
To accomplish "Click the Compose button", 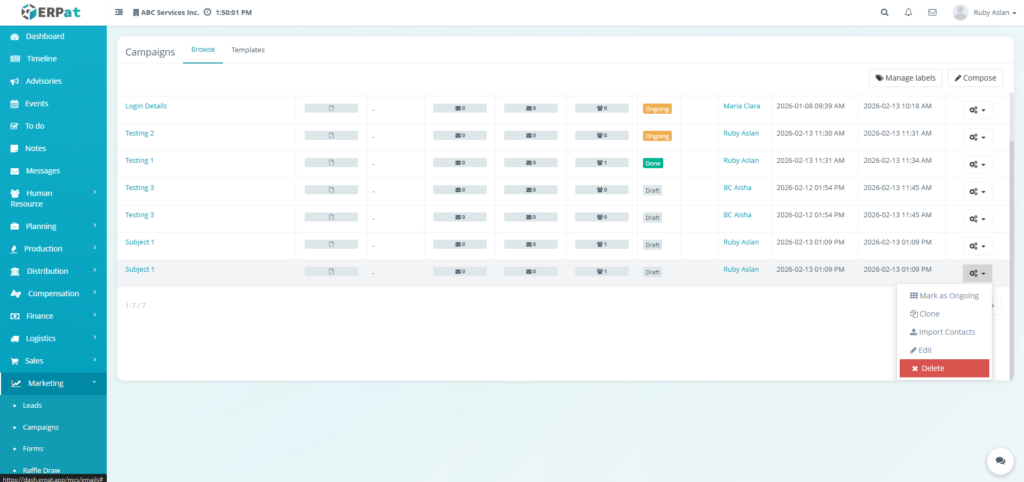I will point(975,77).
